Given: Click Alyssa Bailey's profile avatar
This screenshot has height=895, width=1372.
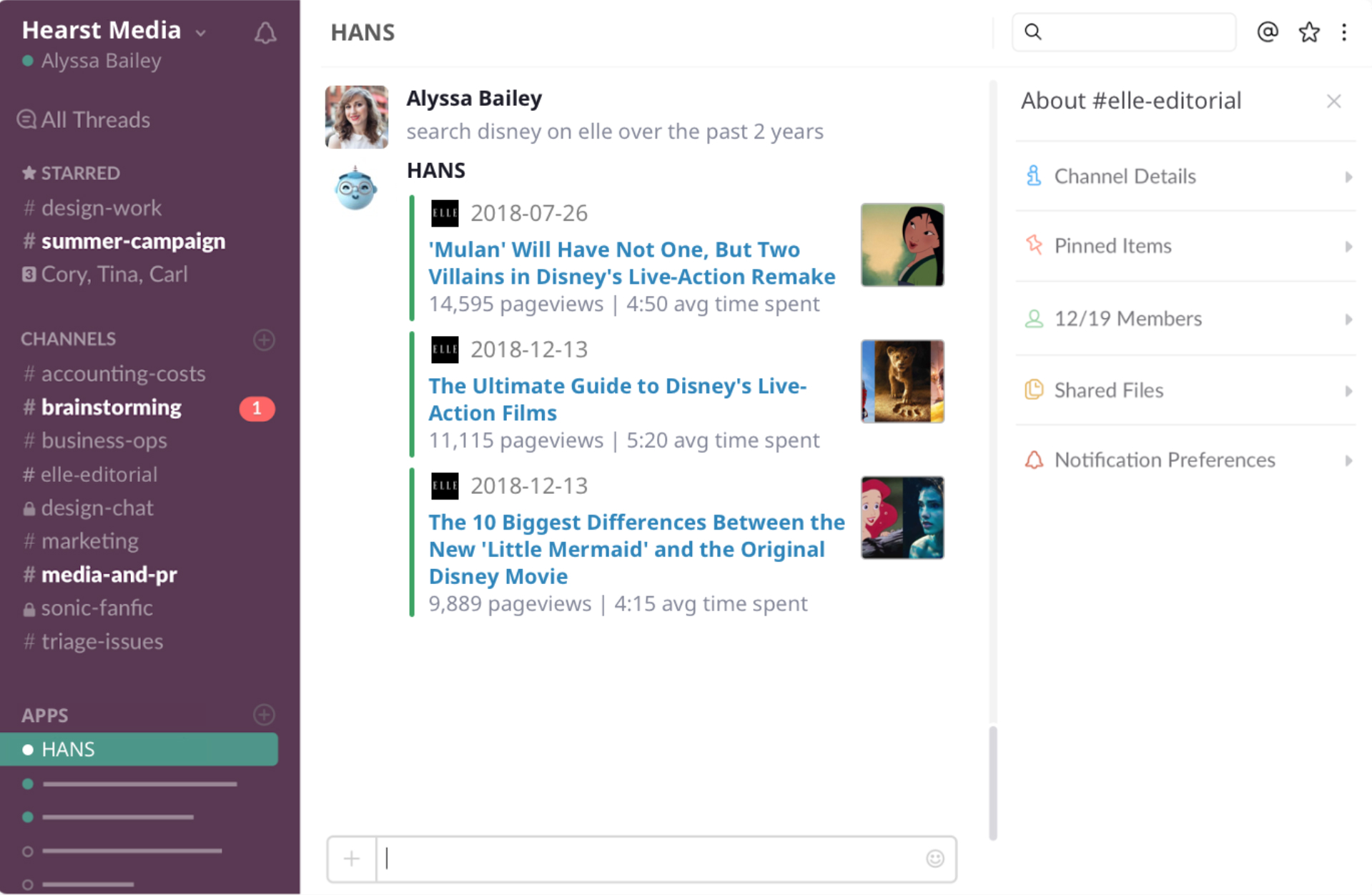Looking at the screenshot, I should click(x=356, y=117).
